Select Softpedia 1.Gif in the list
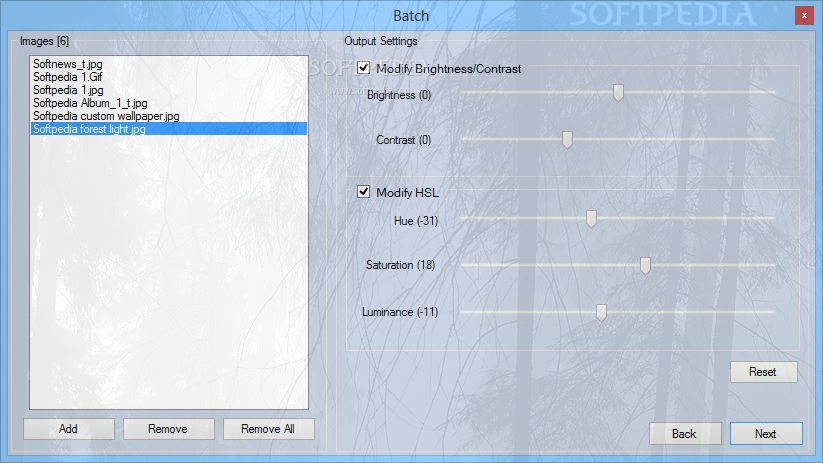This screenshot has width=823, height=463. (168, 77)
